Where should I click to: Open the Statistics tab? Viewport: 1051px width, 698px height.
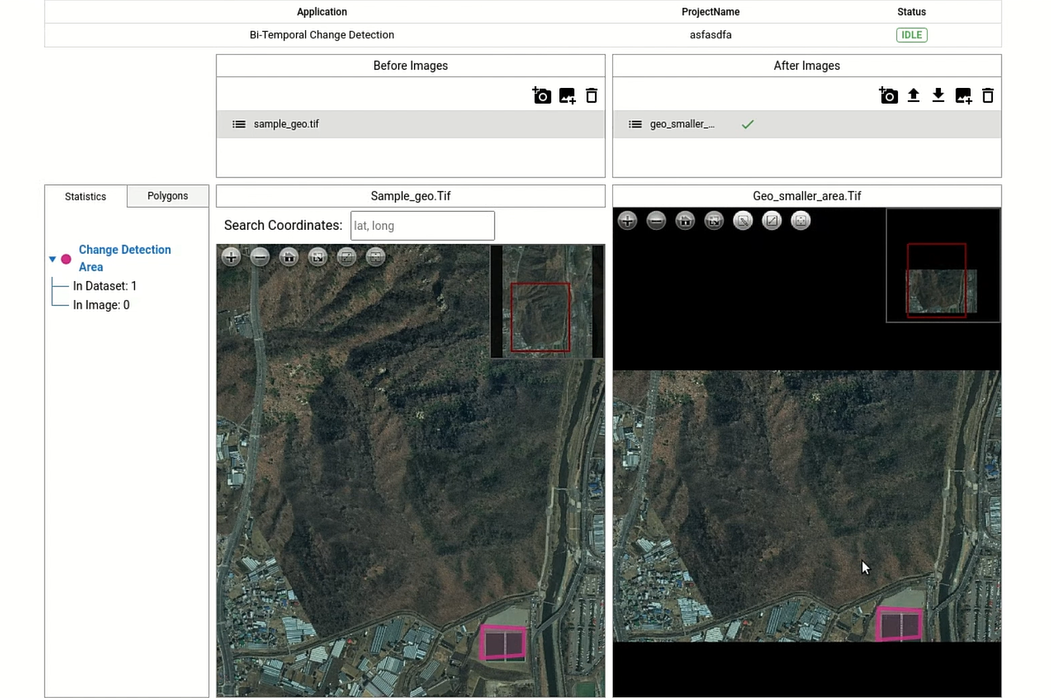(x=85, y=196)
